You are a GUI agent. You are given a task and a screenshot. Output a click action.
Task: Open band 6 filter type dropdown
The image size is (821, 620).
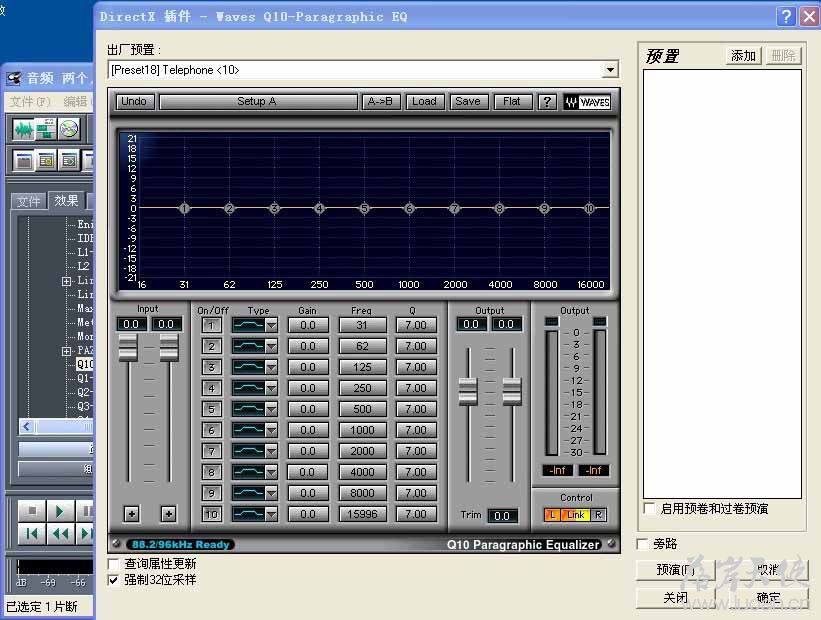[271, 430]
